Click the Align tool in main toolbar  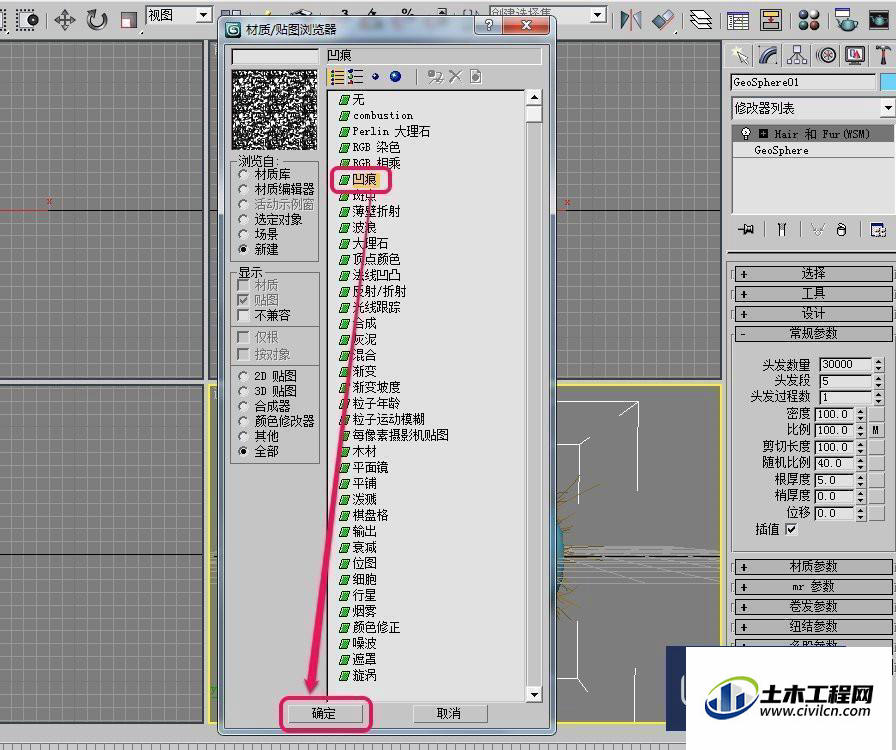663,20
